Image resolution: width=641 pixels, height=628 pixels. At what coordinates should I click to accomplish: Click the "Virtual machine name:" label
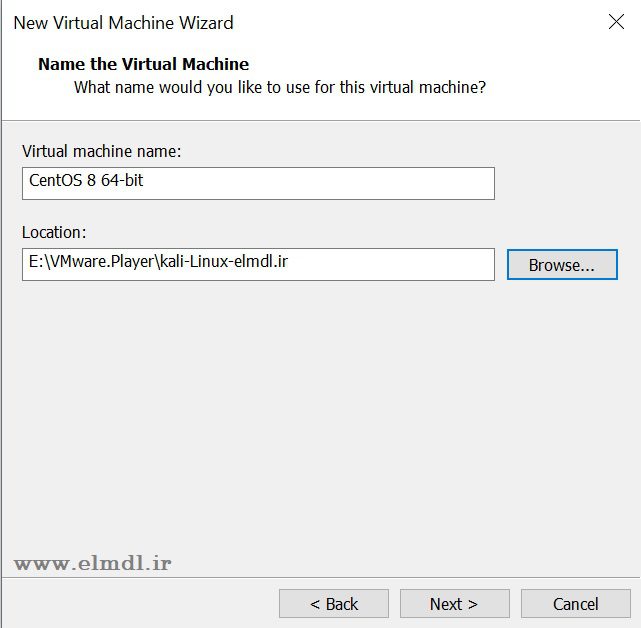[101, 151]
